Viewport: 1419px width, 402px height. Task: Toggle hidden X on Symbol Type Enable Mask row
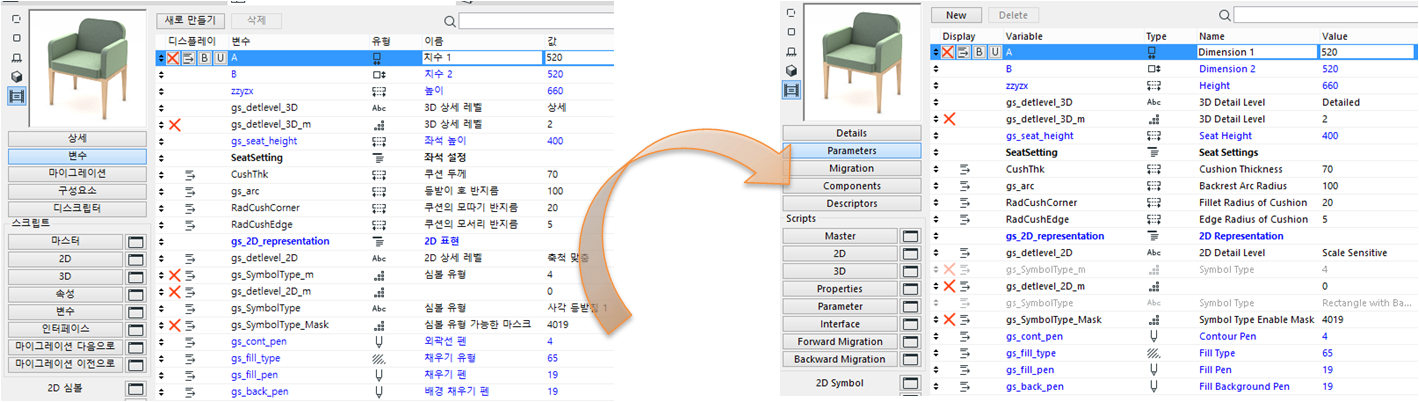tap(949, 319)
